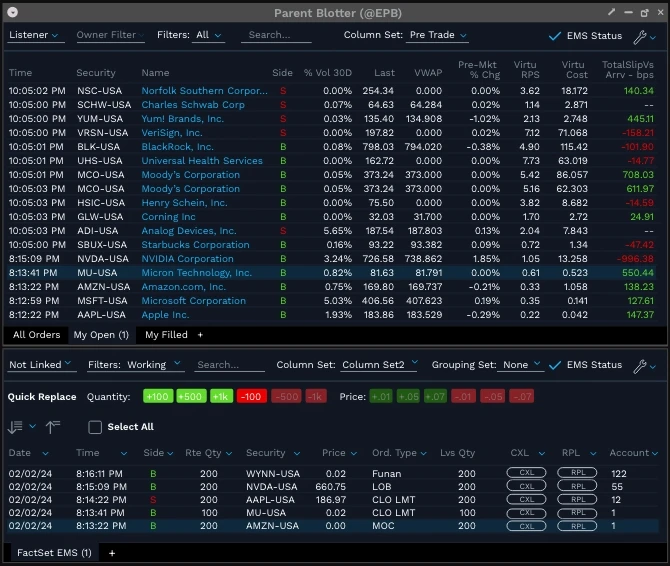Viewport: 670px width, 566px height.
Task: Click the -.01 price button
Action: tap(463, 397)
